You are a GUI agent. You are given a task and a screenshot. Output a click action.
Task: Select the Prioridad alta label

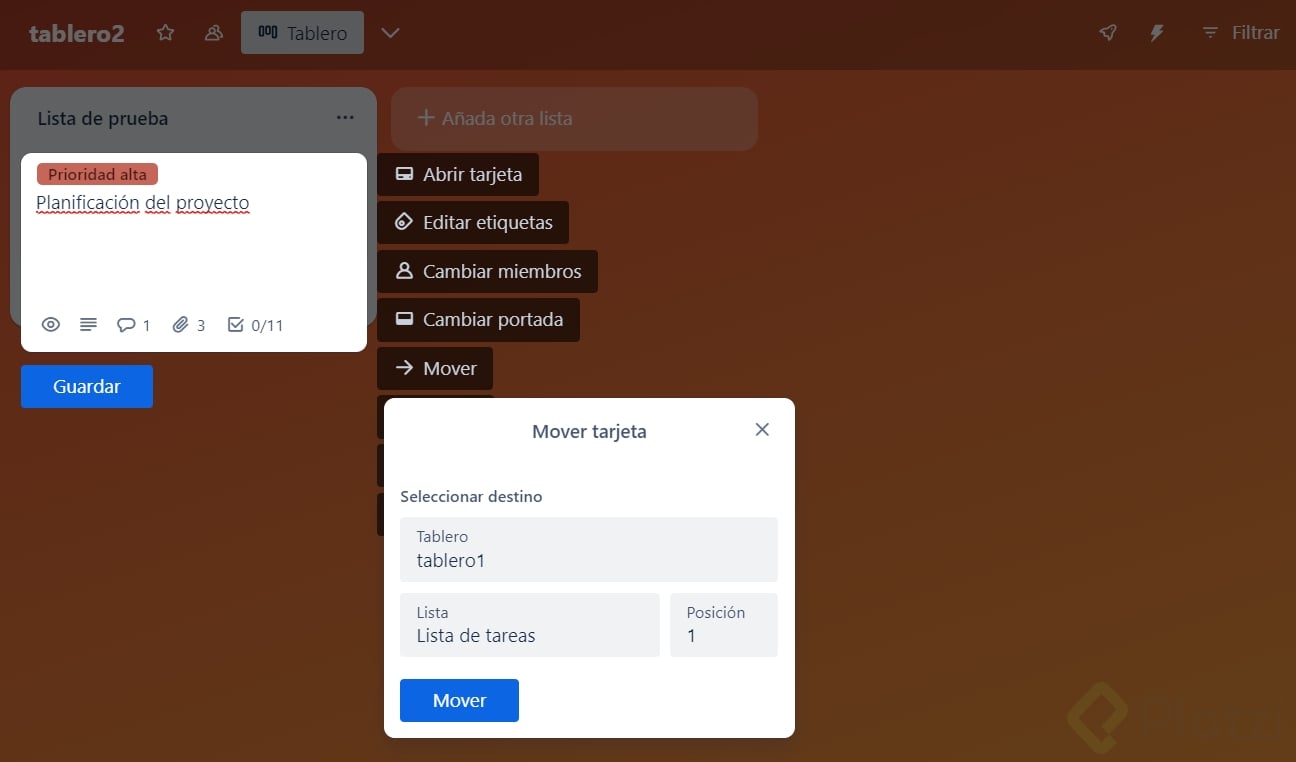pyautogui.click(x=97, y=174)
